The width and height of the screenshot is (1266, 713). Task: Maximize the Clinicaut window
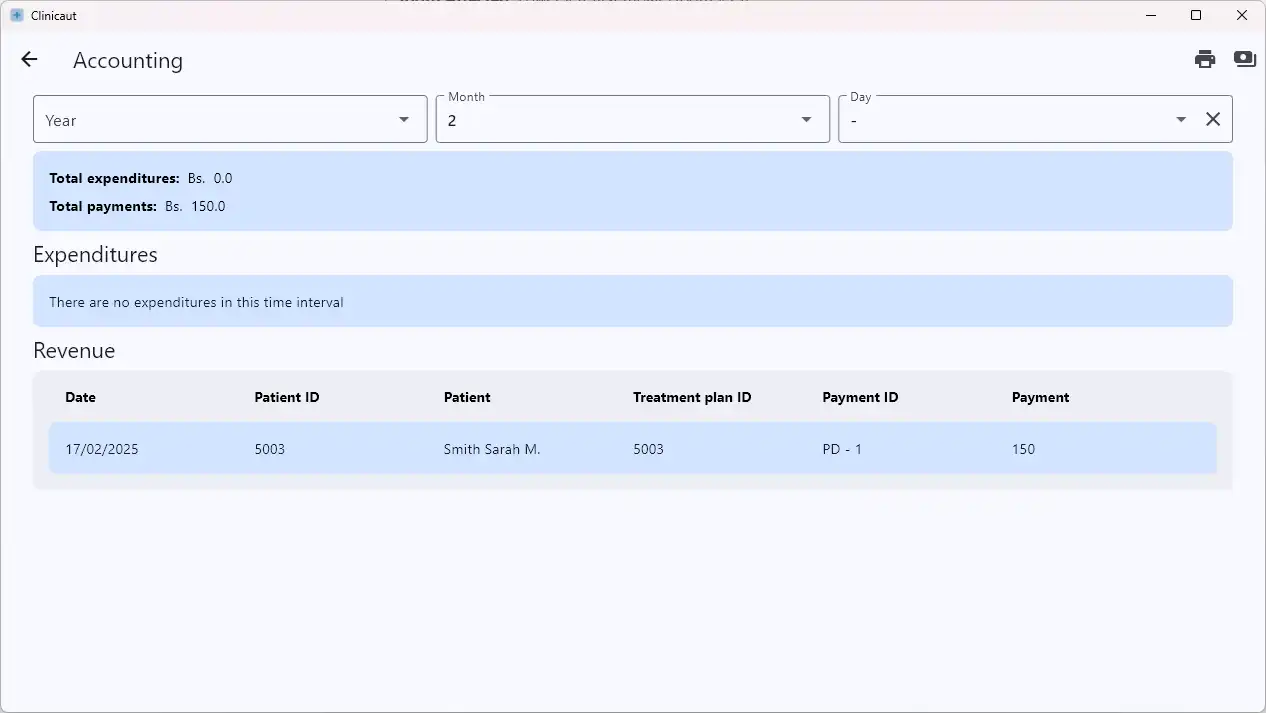coord(1195,16)
